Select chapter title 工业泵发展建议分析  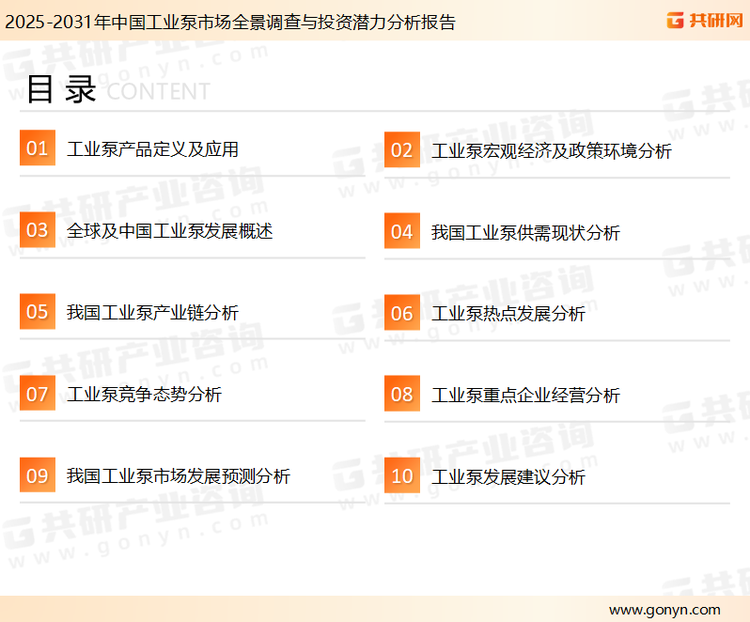tap(508, 478)
